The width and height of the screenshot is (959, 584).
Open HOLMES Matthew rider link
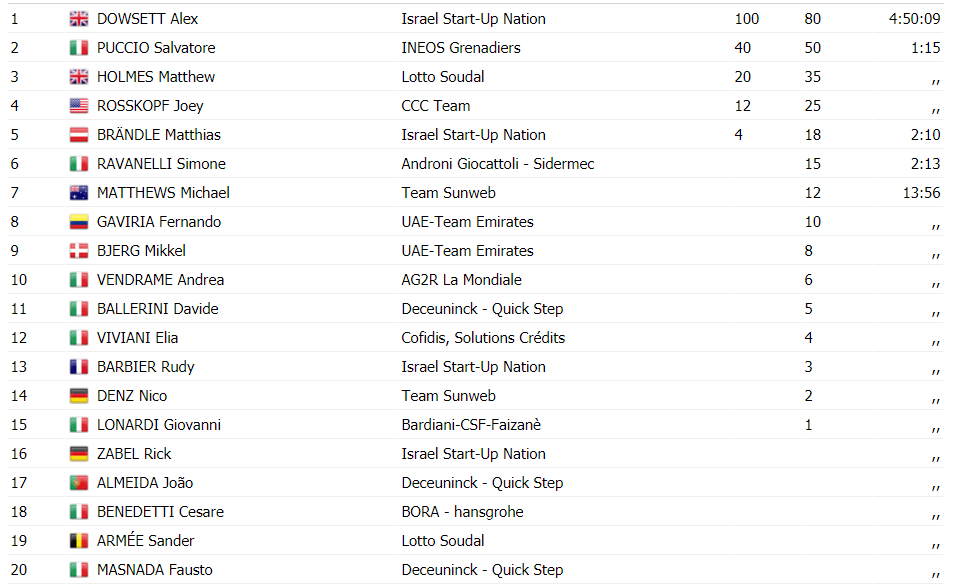click(156, 77)
